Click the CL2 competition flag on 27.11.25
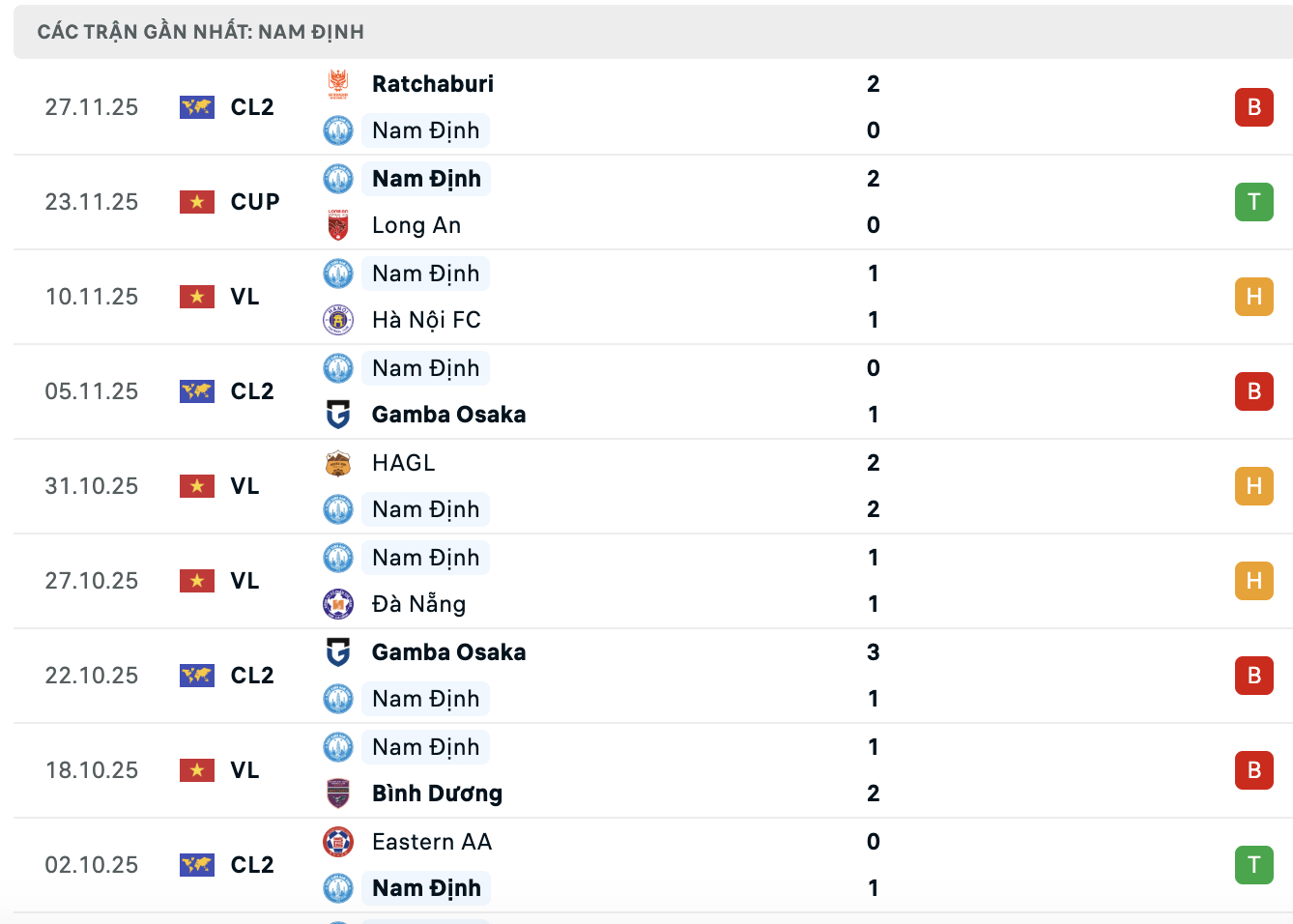Viewport: 1293px width, 924px height. tap(197, 107)
